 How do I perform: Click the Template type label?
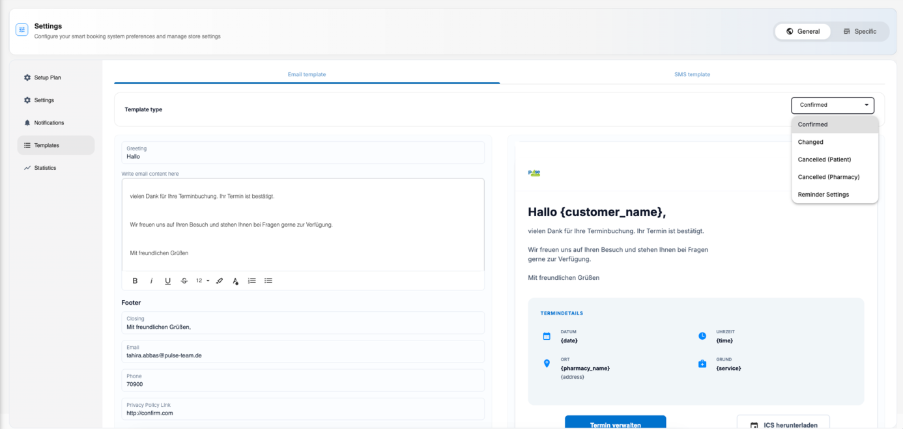click(x=143, y=109)
